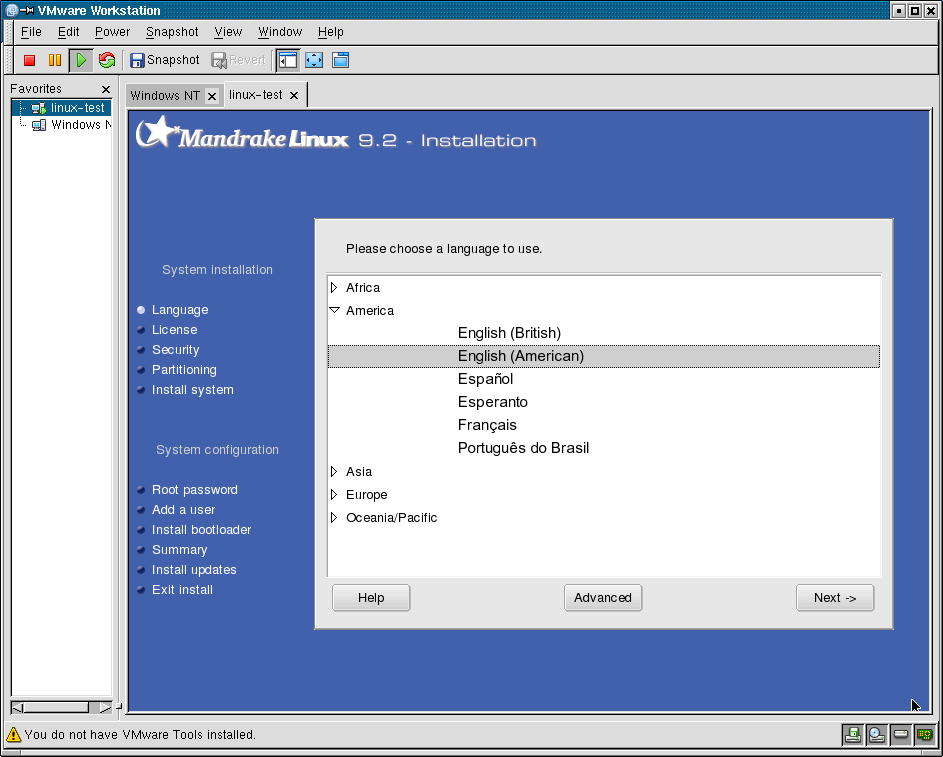The height and width of the screenshot is (757, 943).
Task: Take a Snapshot from the toolbar
Action: [x=165, y=60]
